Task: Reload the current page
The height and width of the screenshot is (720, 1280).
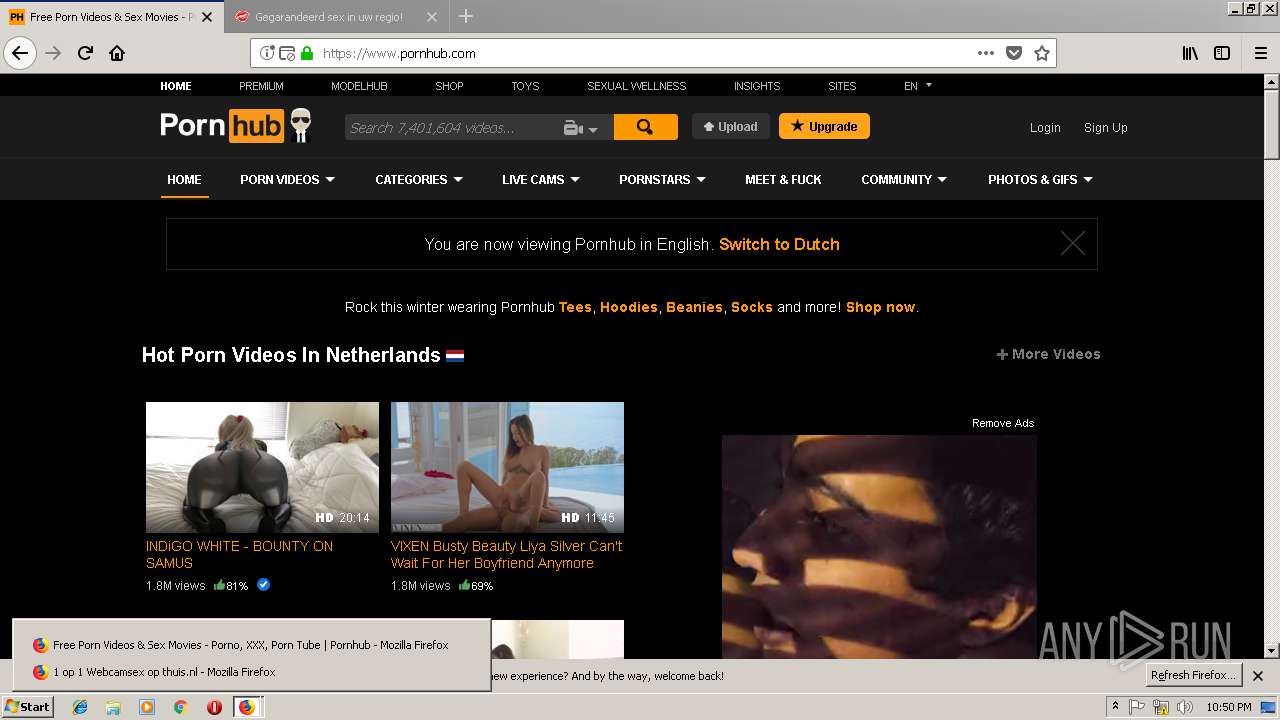Action: pyautogui.click(x=85, y=53)
